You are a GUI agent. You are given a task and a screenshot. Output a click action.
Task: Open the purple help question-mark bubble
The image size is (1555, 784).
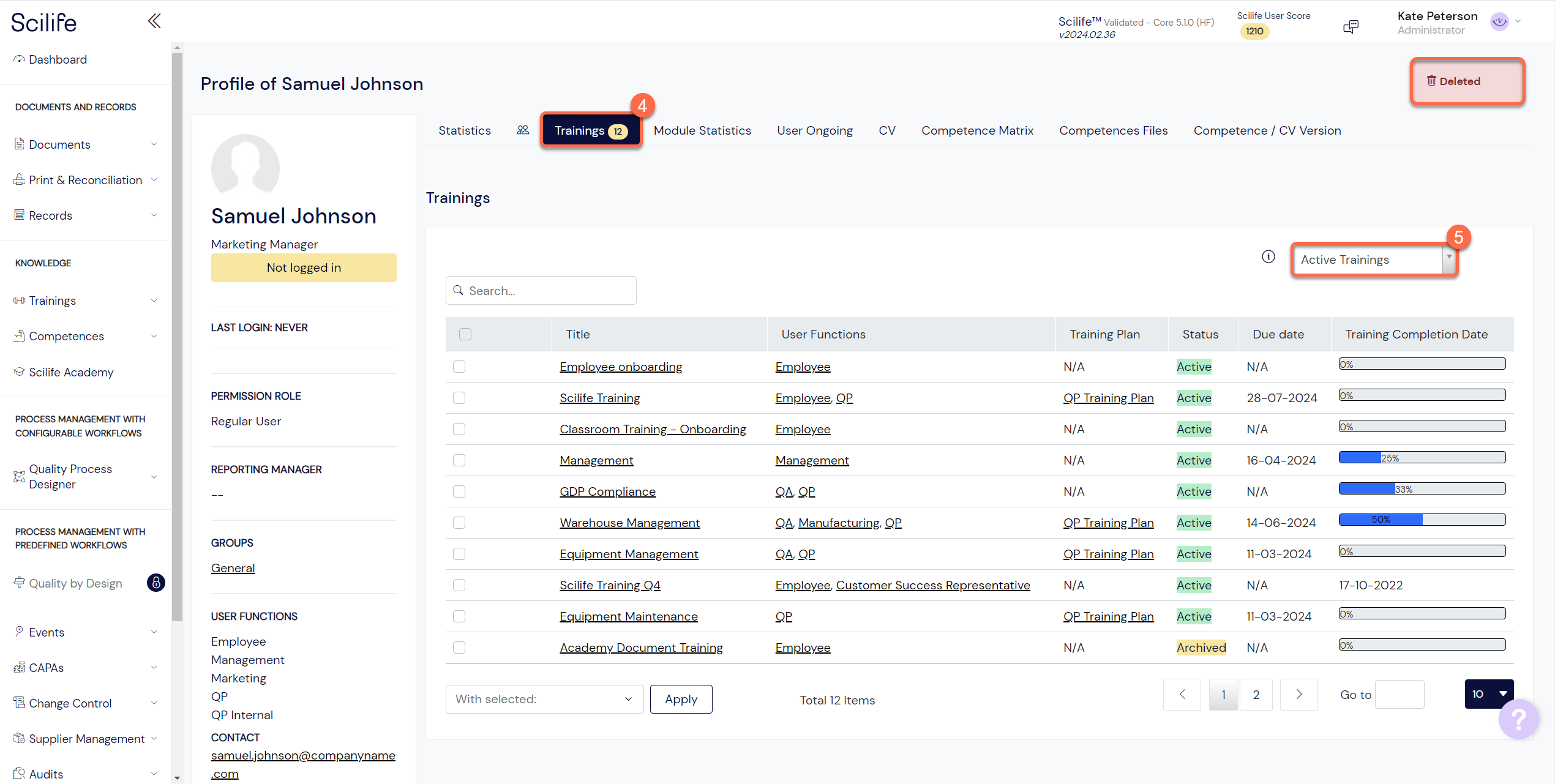tap(1518, 719)
